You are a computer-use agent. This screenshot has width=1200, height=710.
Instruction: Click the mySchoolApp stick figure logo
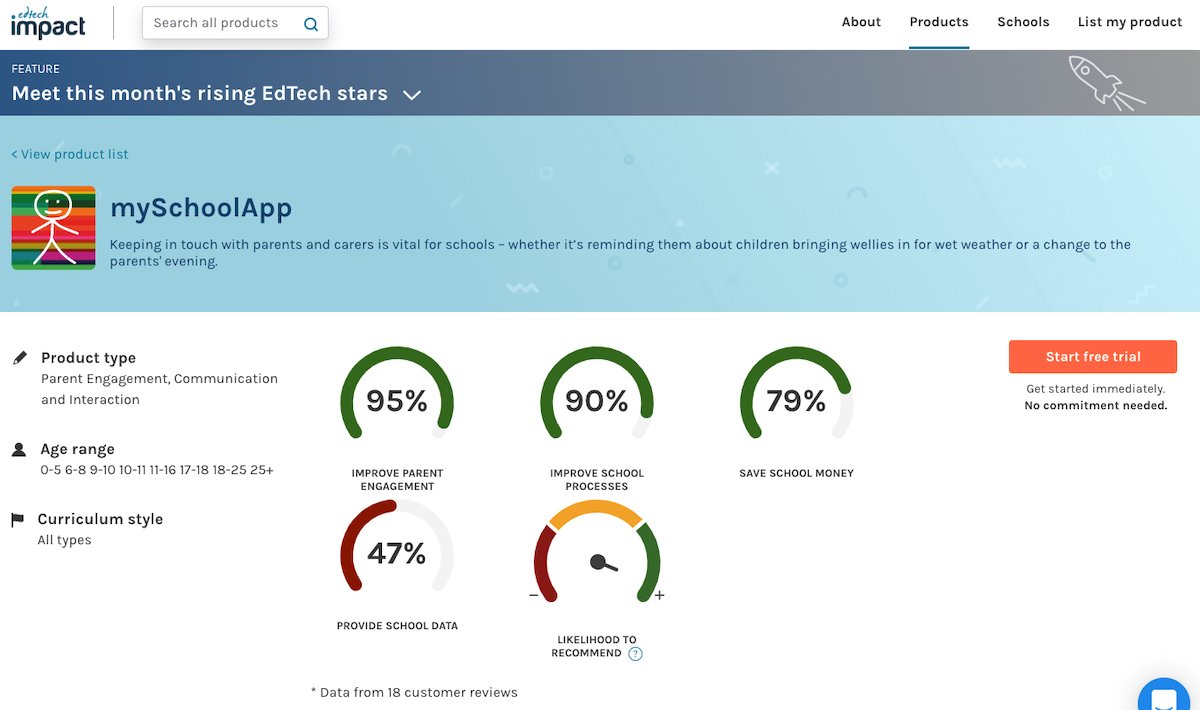tap(53, 228)
